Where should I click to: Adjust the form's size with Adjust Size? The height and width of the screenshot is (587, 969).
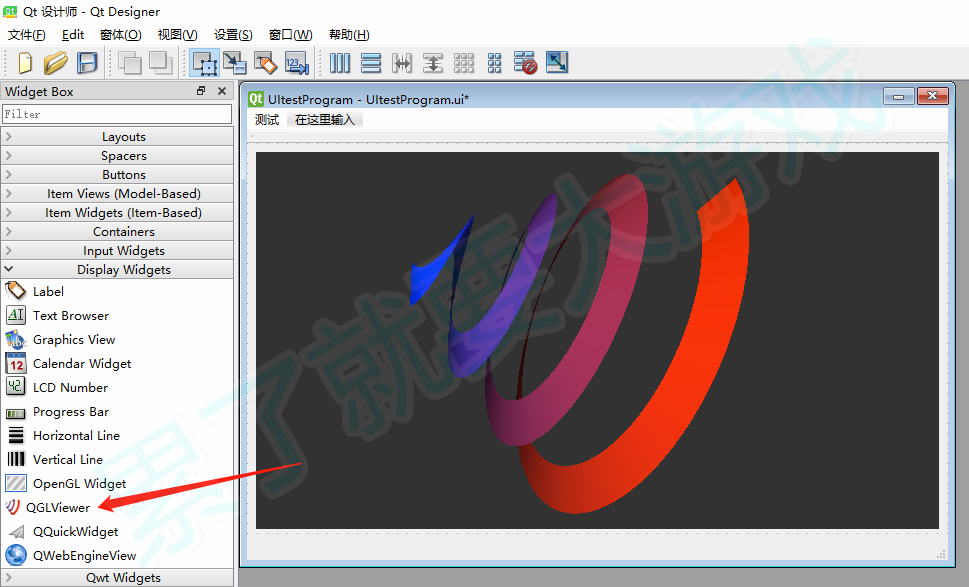click(x=557, y=62)
